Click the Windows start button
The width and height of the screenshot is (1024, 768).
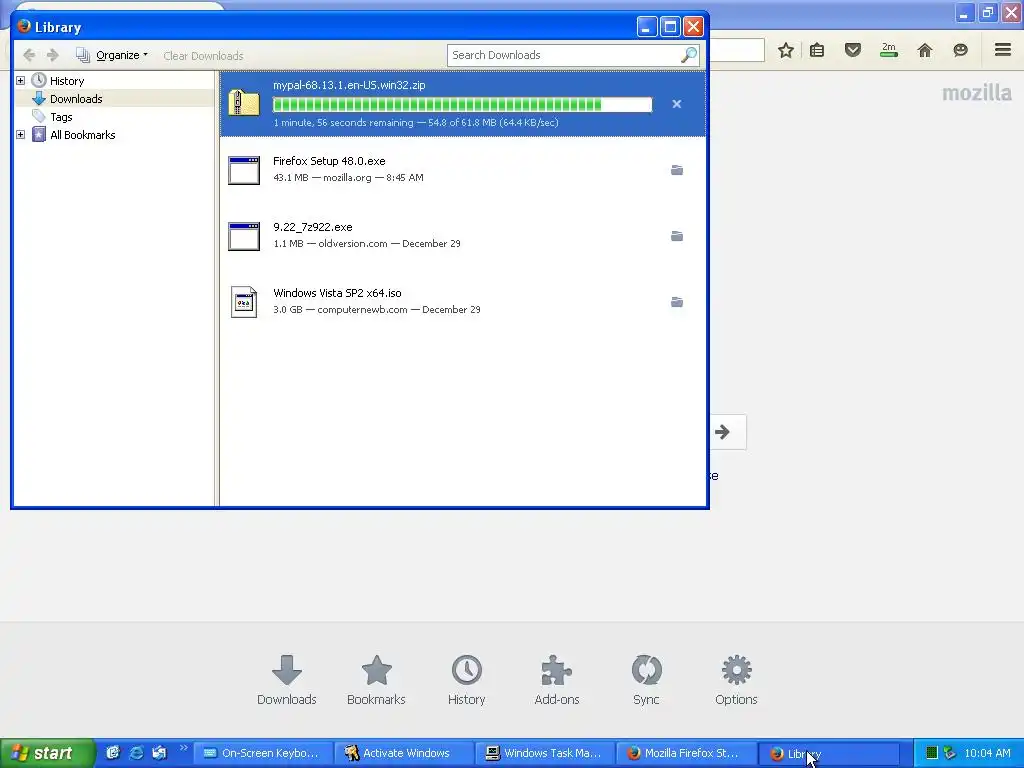pos(46,753)
